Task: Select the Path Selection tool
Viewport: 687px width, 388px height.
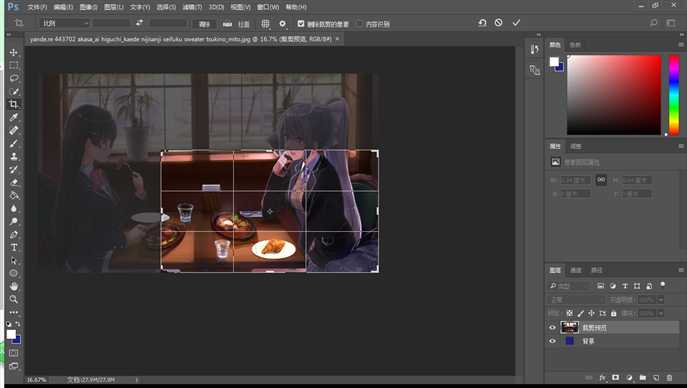Action: pos(14,261)
